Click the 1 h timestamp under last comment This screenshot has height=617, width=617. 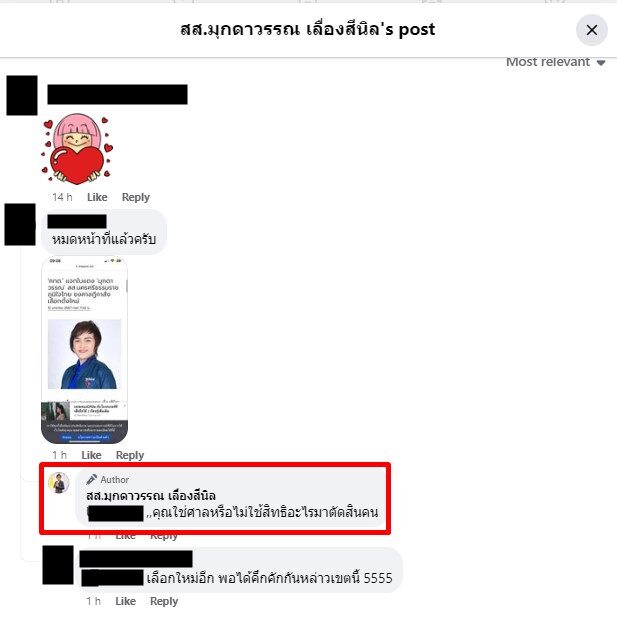94,601
